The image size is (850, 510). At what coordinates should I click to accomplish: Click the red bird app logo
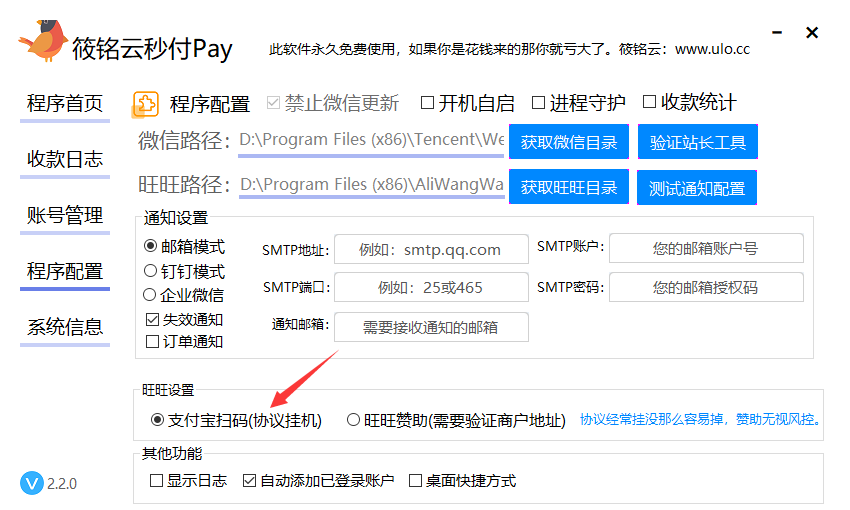click(43, 41)
